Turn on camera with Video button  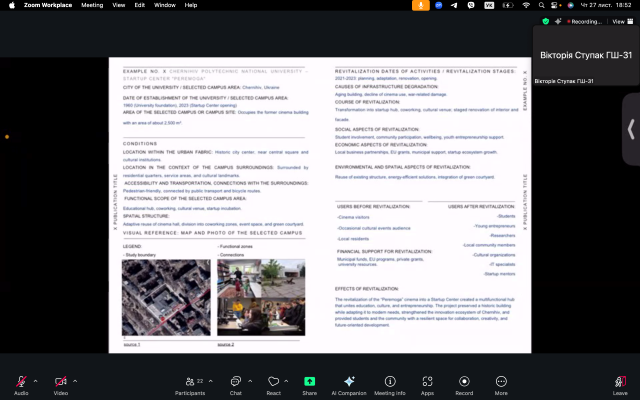[x=61, y=382]
